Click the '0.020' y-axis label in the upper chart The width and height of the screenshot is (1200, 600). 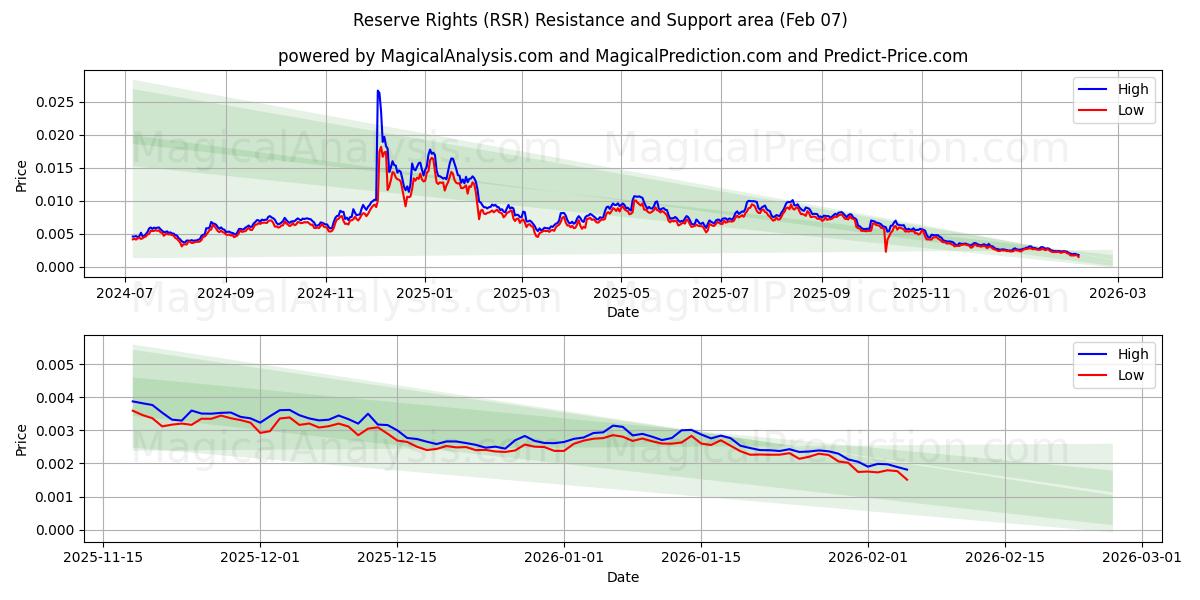[57, 135]
